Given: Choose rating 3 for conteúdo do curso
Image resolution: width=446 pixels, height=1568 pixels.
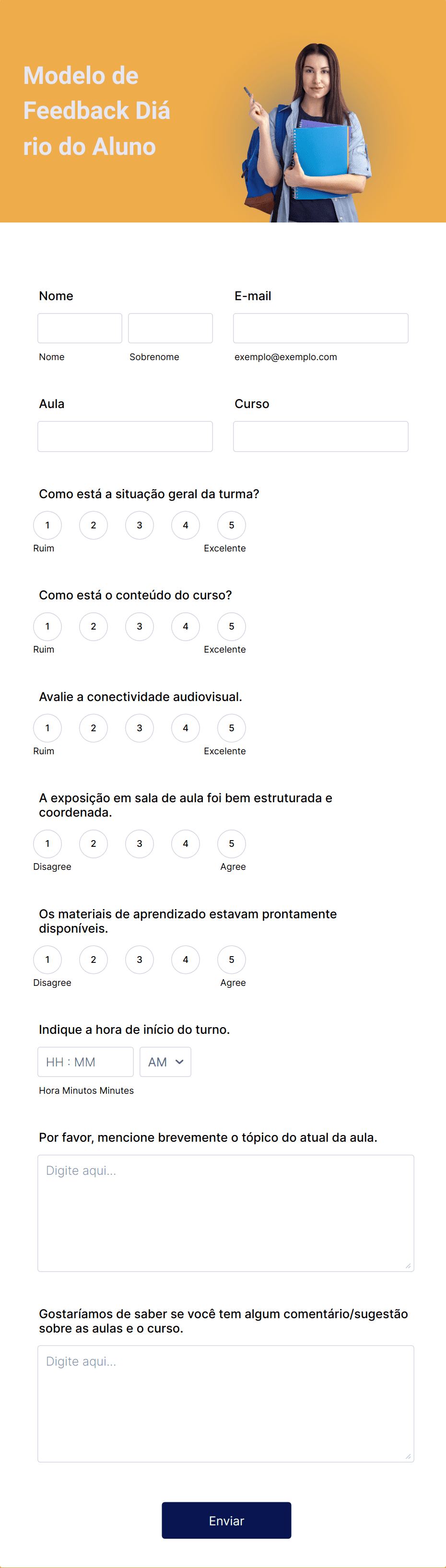Looking at the screenshot, I should (x=140, y=626).
